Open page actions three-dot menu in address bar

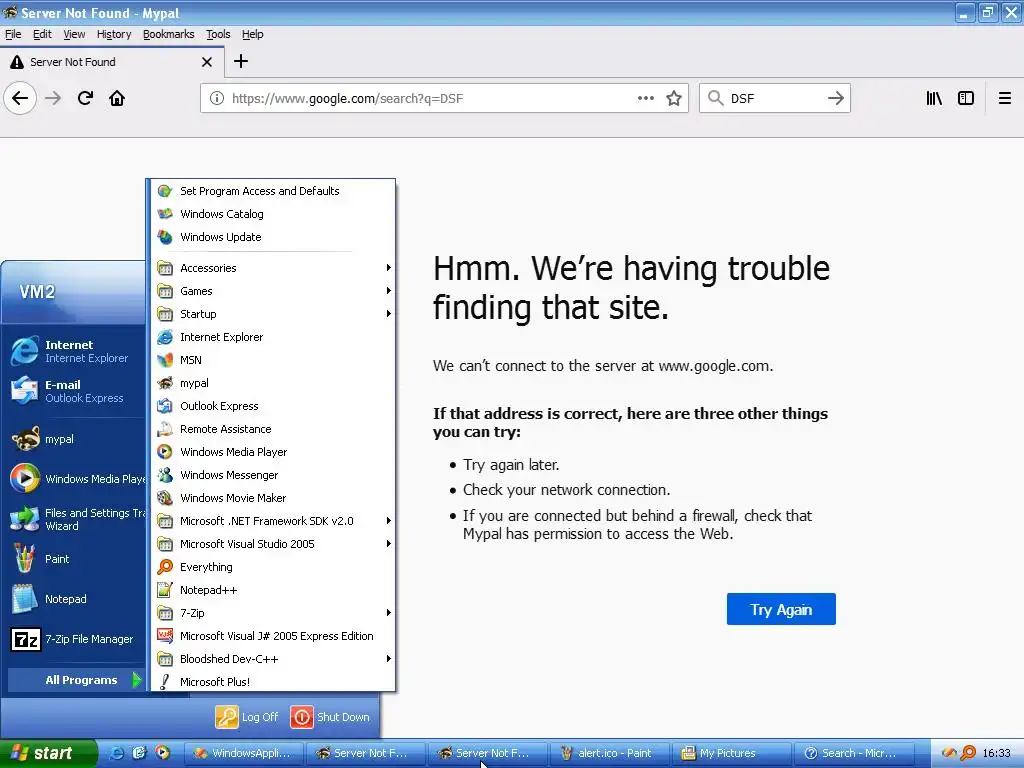(x=646, y=98)
